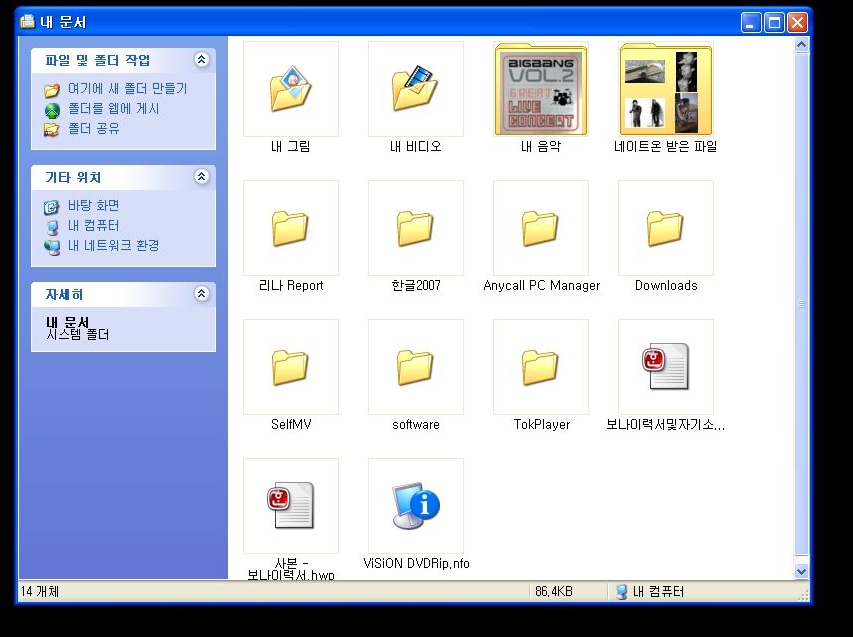
Task: Click the scrollbar down arrow
Action: [x=801, y=571]
